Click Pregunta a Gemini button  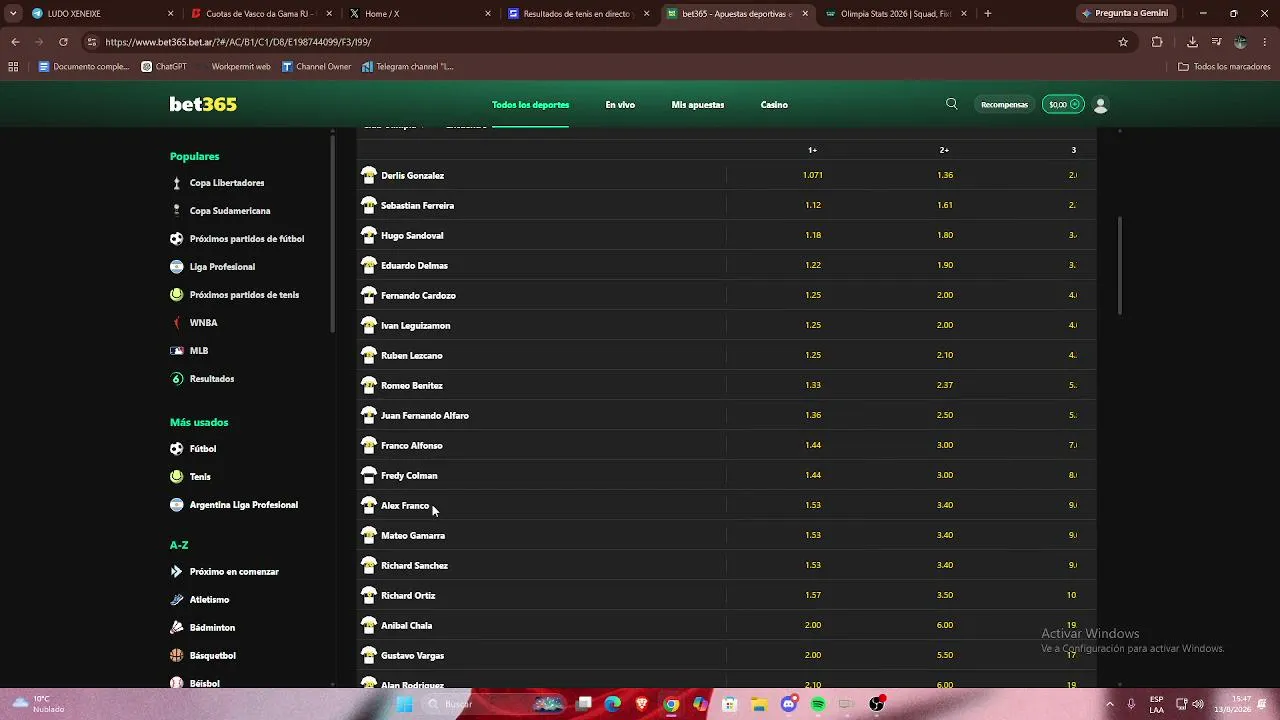[1126, 14]
